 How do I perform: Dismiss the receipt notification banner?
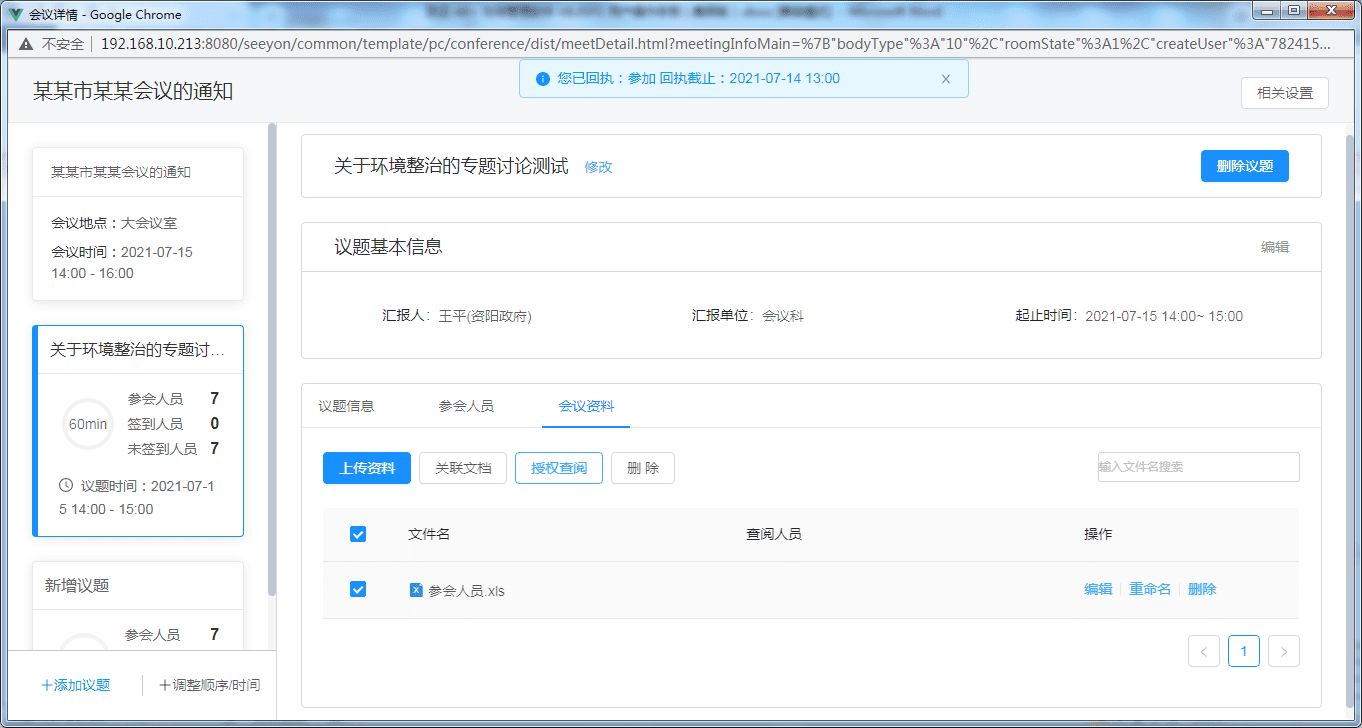coord(946,79)
